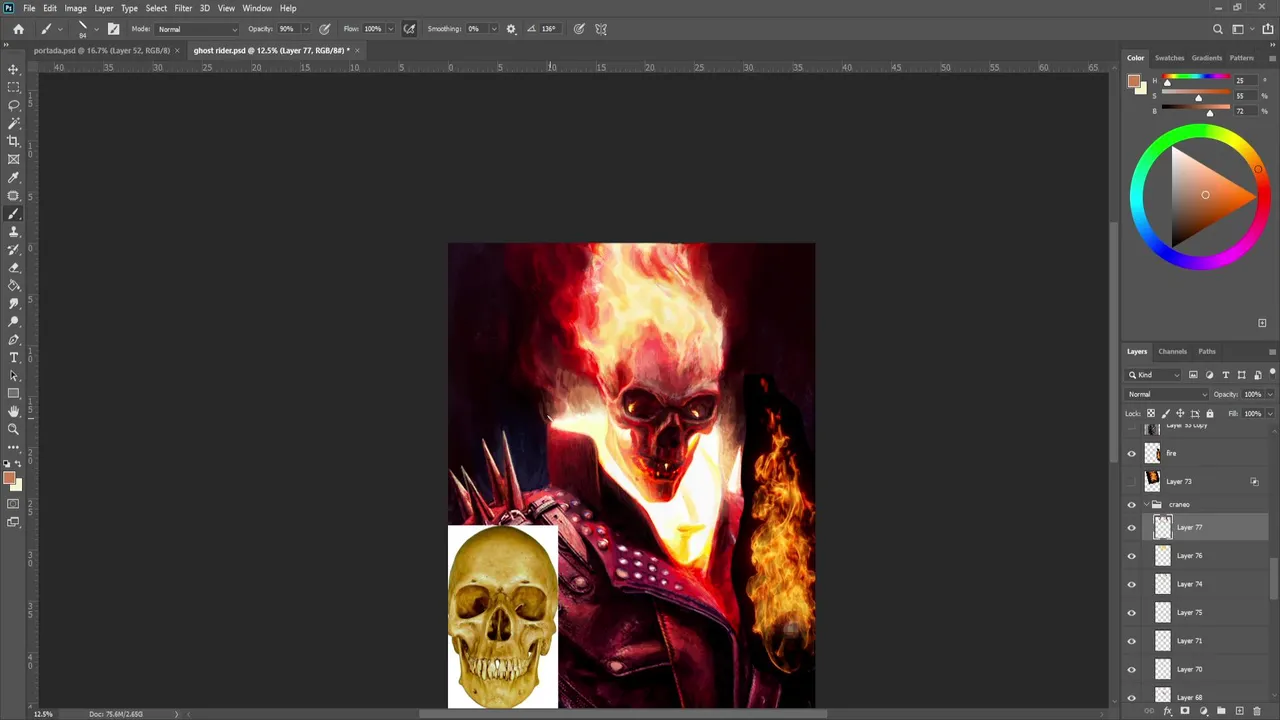The image size is (1280, 720).
Task: Hide Layer 76 visibility eye
Action: click(x=1132, y=556)
